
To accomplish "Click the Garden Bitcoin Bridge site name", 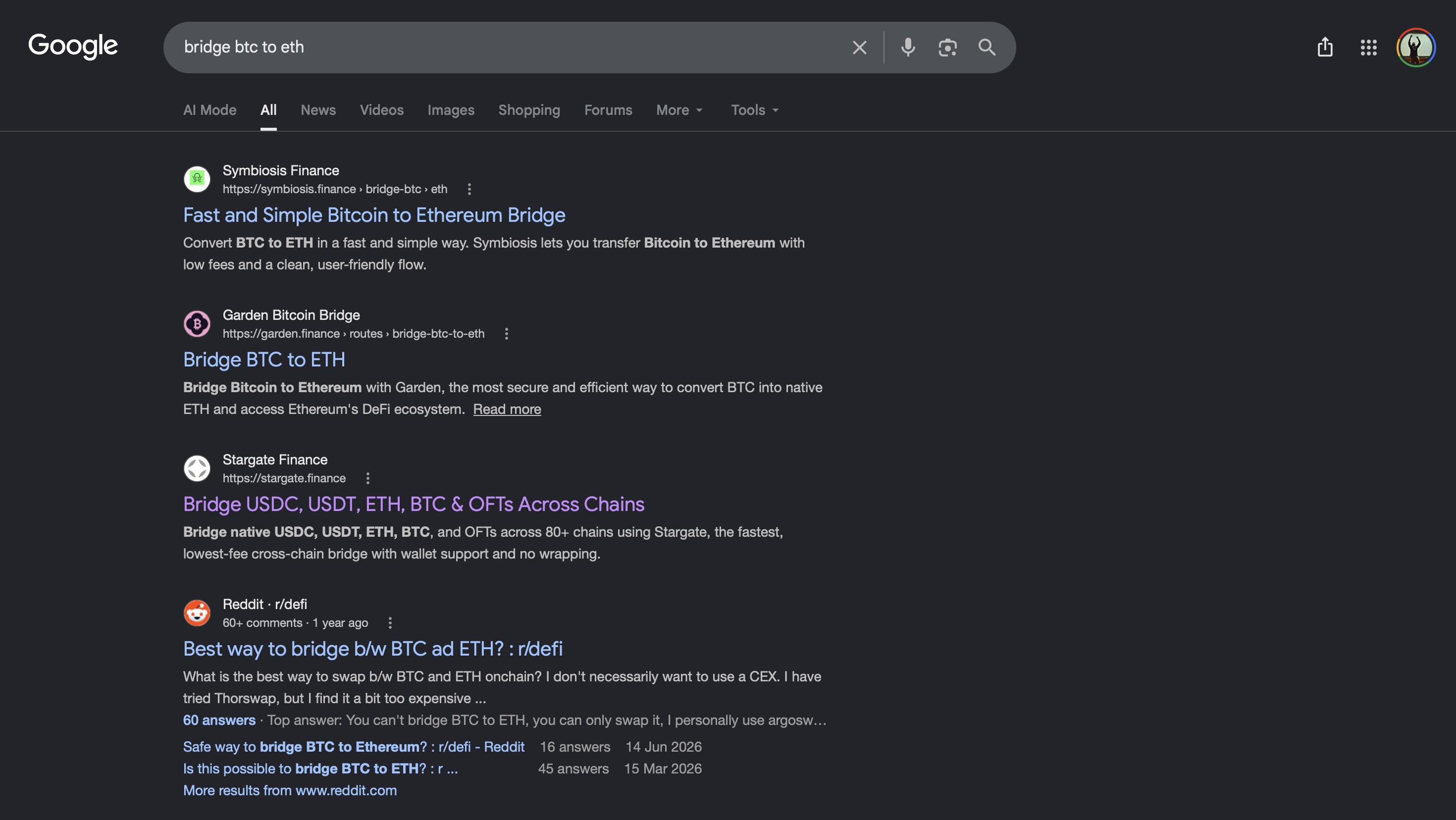I will 291,315.
